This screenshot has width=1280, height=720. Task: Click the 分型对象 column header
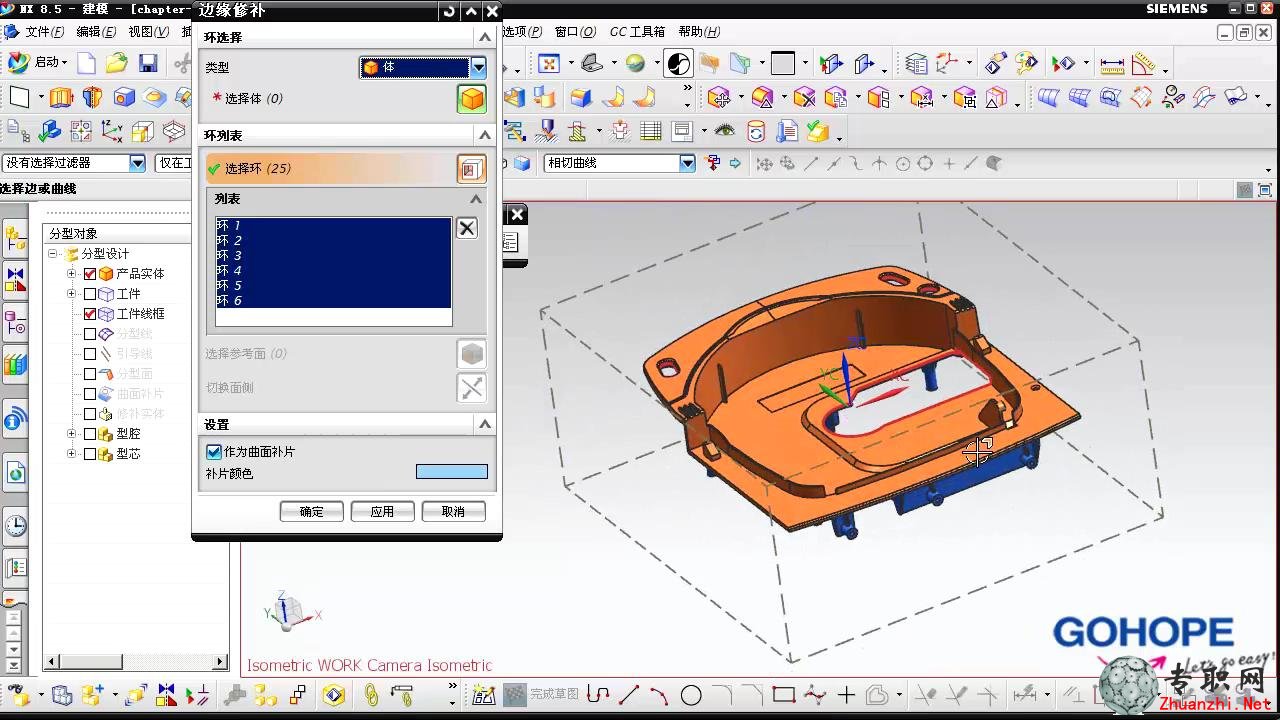118,234
